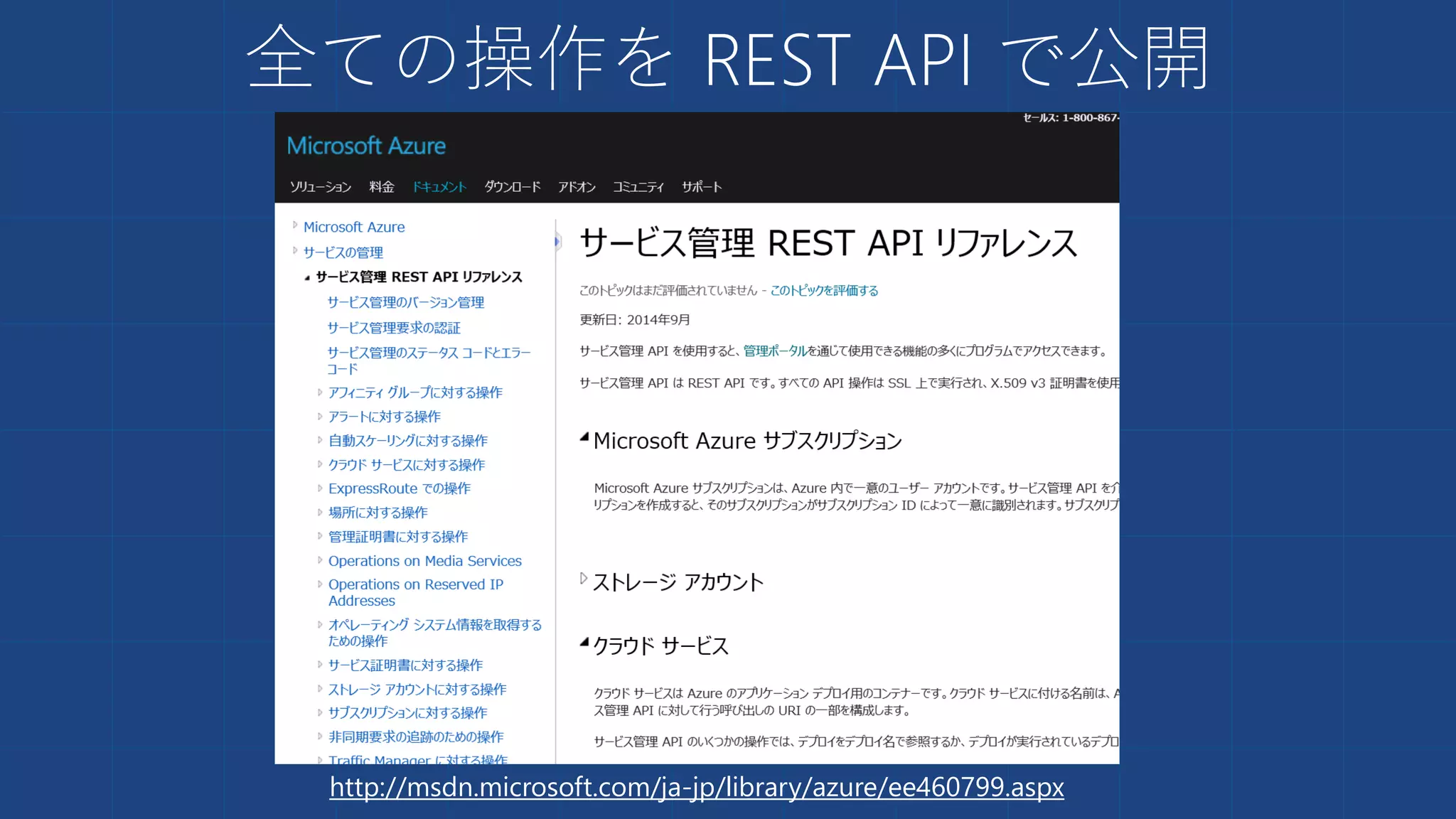Open the サポート menu item
This screenshot has height=819, width=1456.
coord(702,187)
